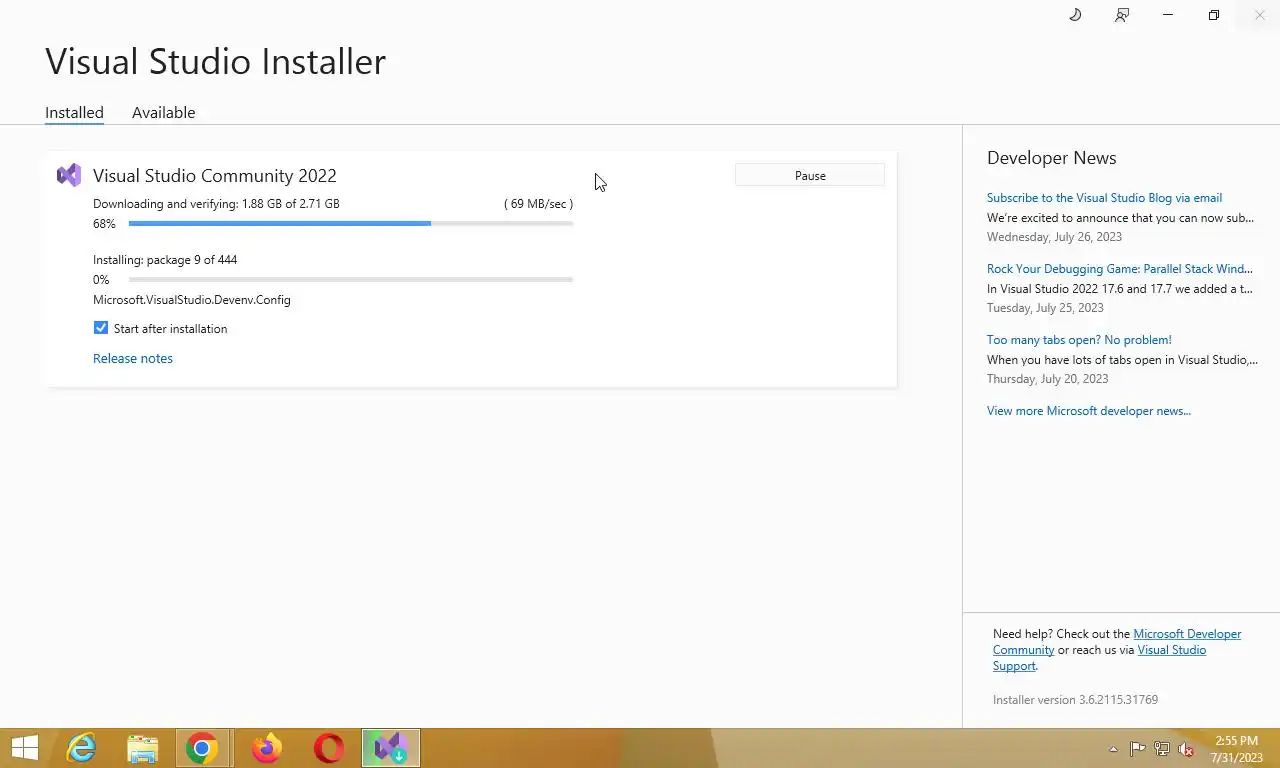This screenshot has height=768, width=1280.
Task: Click the Visual Studio Community 2022 logo
Action: coord(69,175)
